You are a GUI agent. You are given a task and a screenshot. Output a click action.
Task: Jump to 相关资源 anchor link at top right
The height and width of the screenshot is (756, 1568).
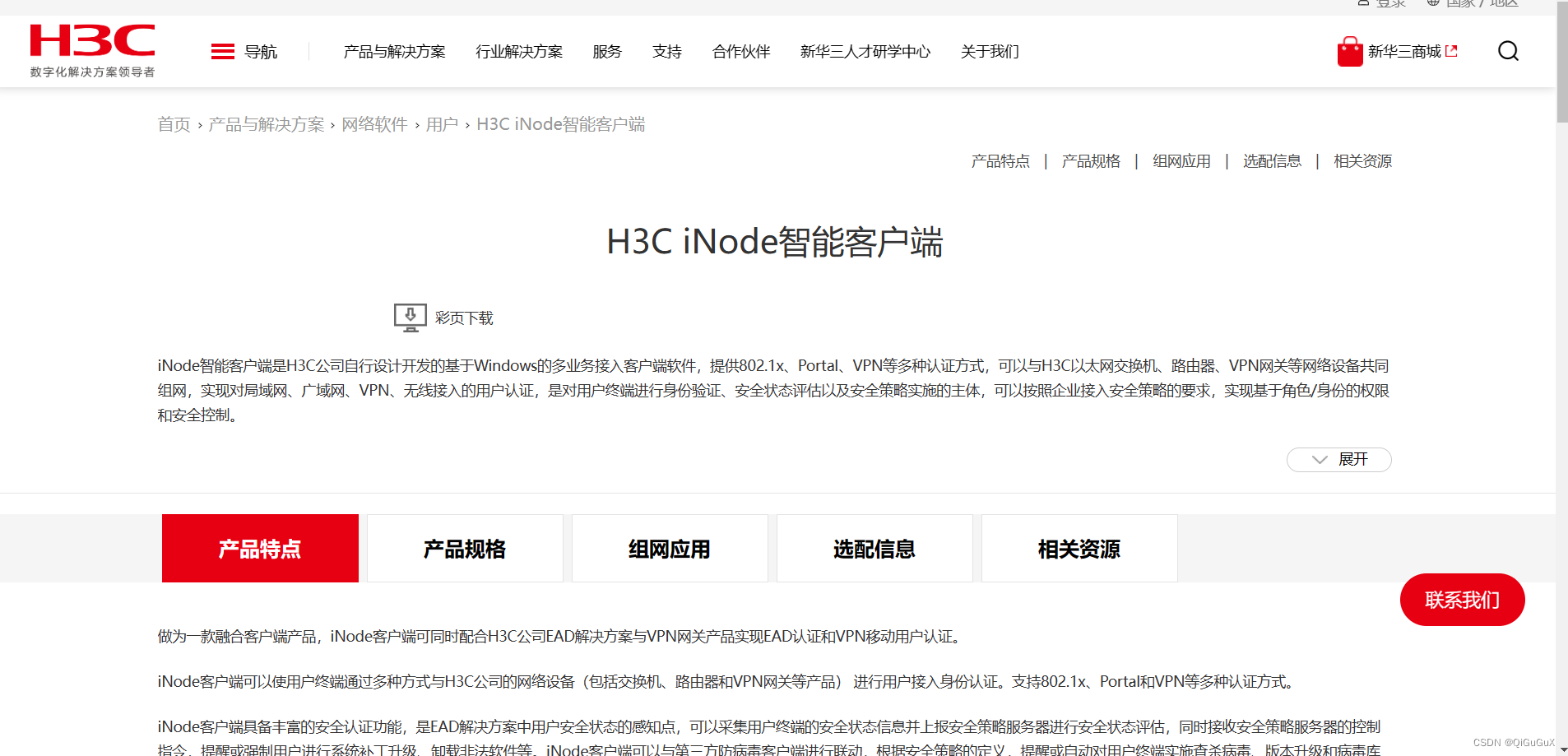[x=1362, y=161]
